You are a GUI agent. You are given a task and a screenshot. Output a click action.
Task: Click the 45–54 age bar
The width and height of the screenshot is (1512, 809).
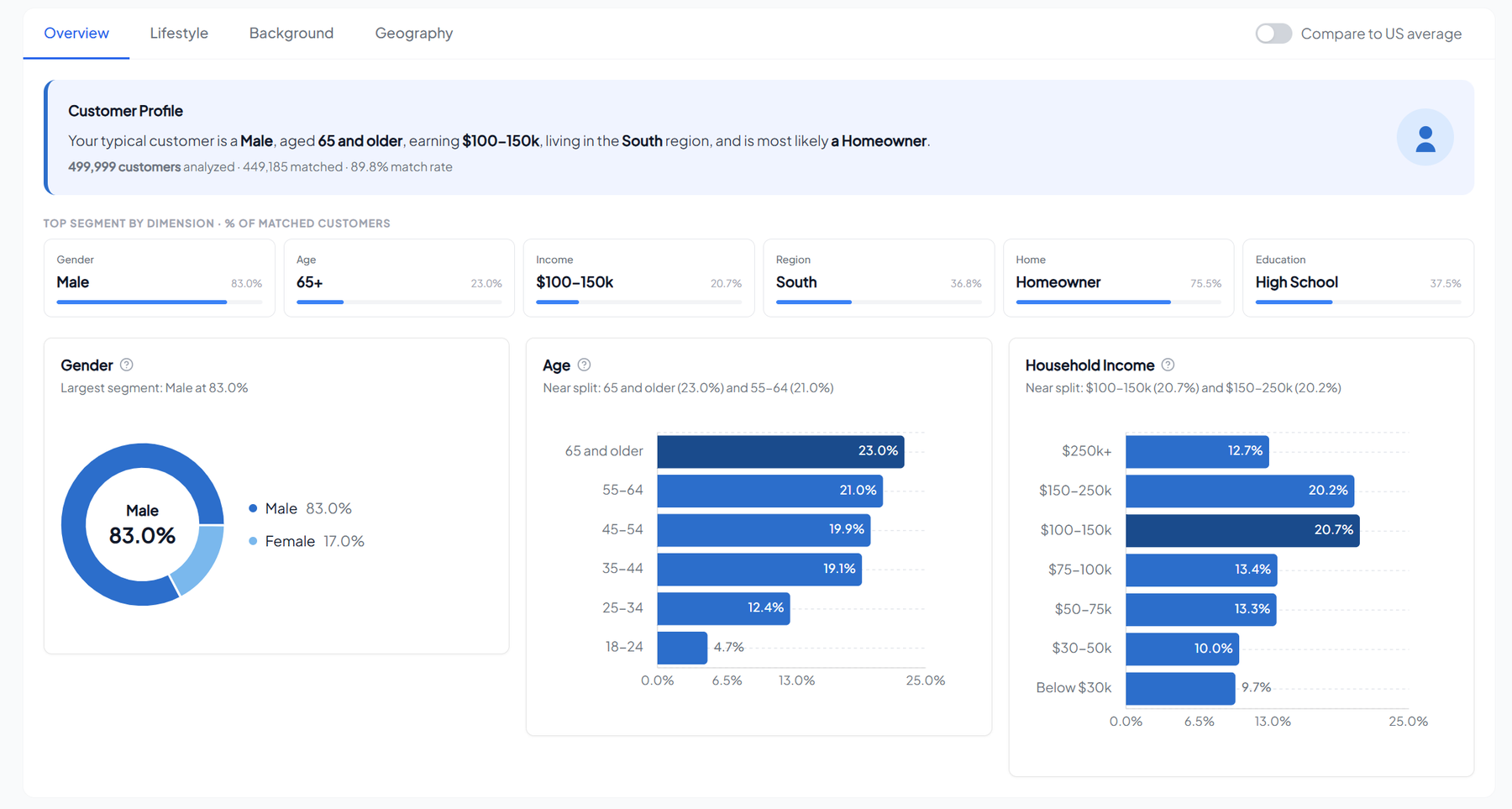point(764,529)
